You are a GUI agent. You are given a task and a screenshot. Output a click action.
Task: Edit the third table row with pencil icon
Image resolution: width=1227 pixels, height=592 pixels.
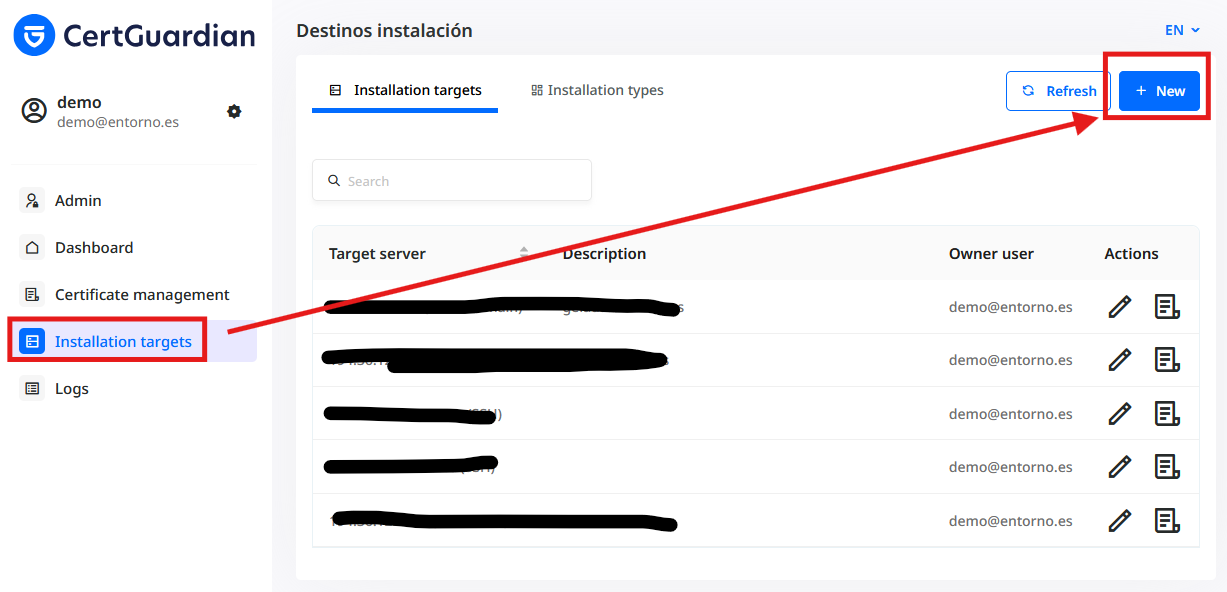[1120, 413]
